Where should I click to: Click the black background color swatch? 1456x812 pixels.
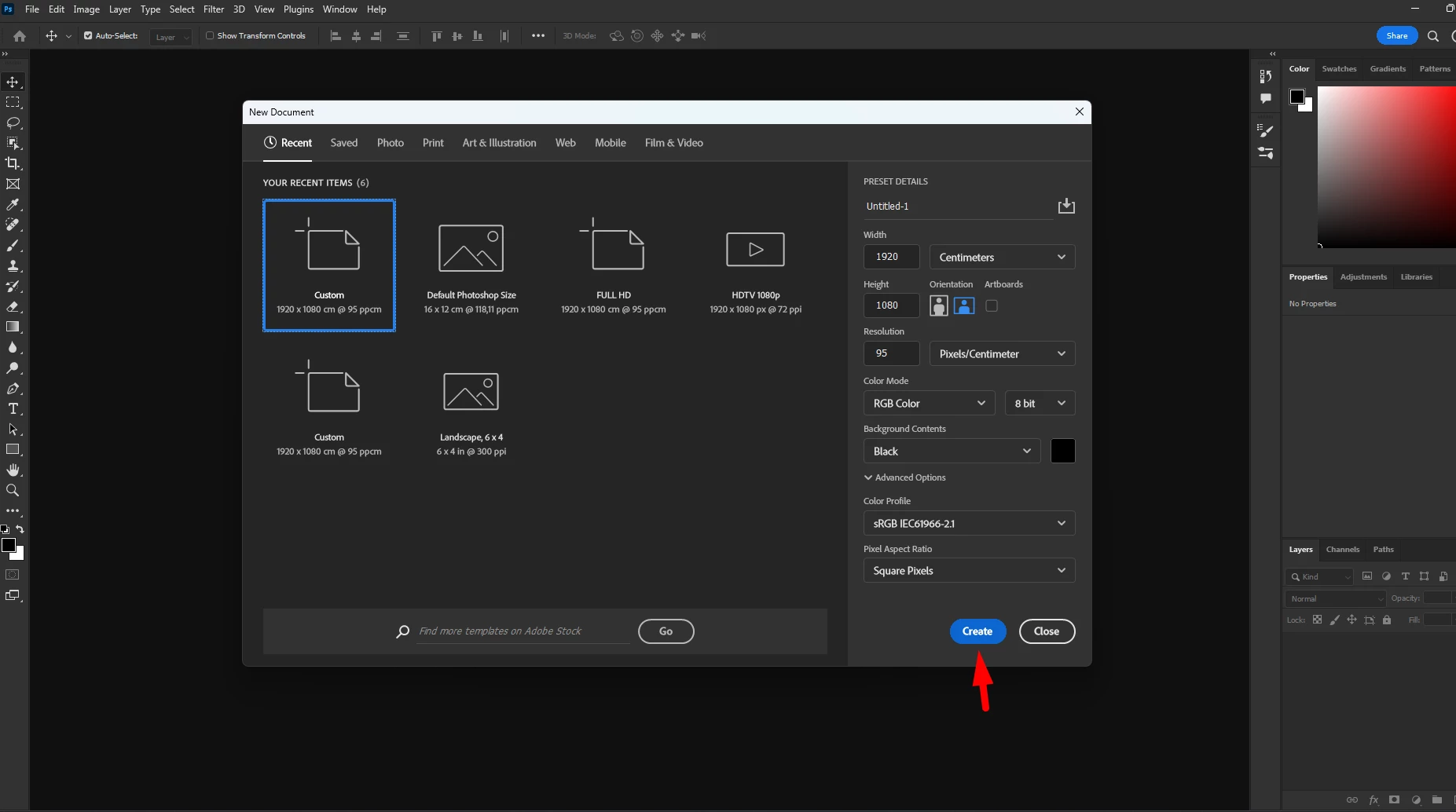click(1063, 452)
